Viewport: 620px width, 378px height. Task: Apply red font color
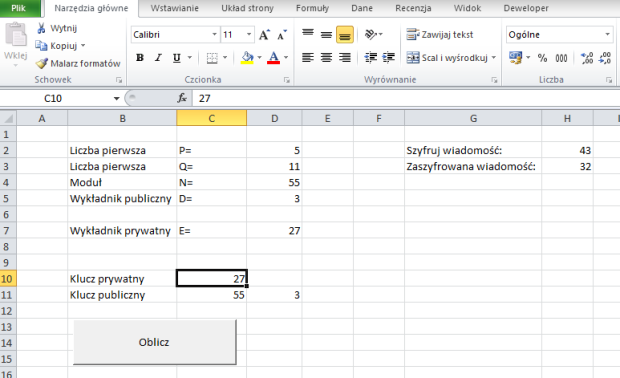point(273,58)
